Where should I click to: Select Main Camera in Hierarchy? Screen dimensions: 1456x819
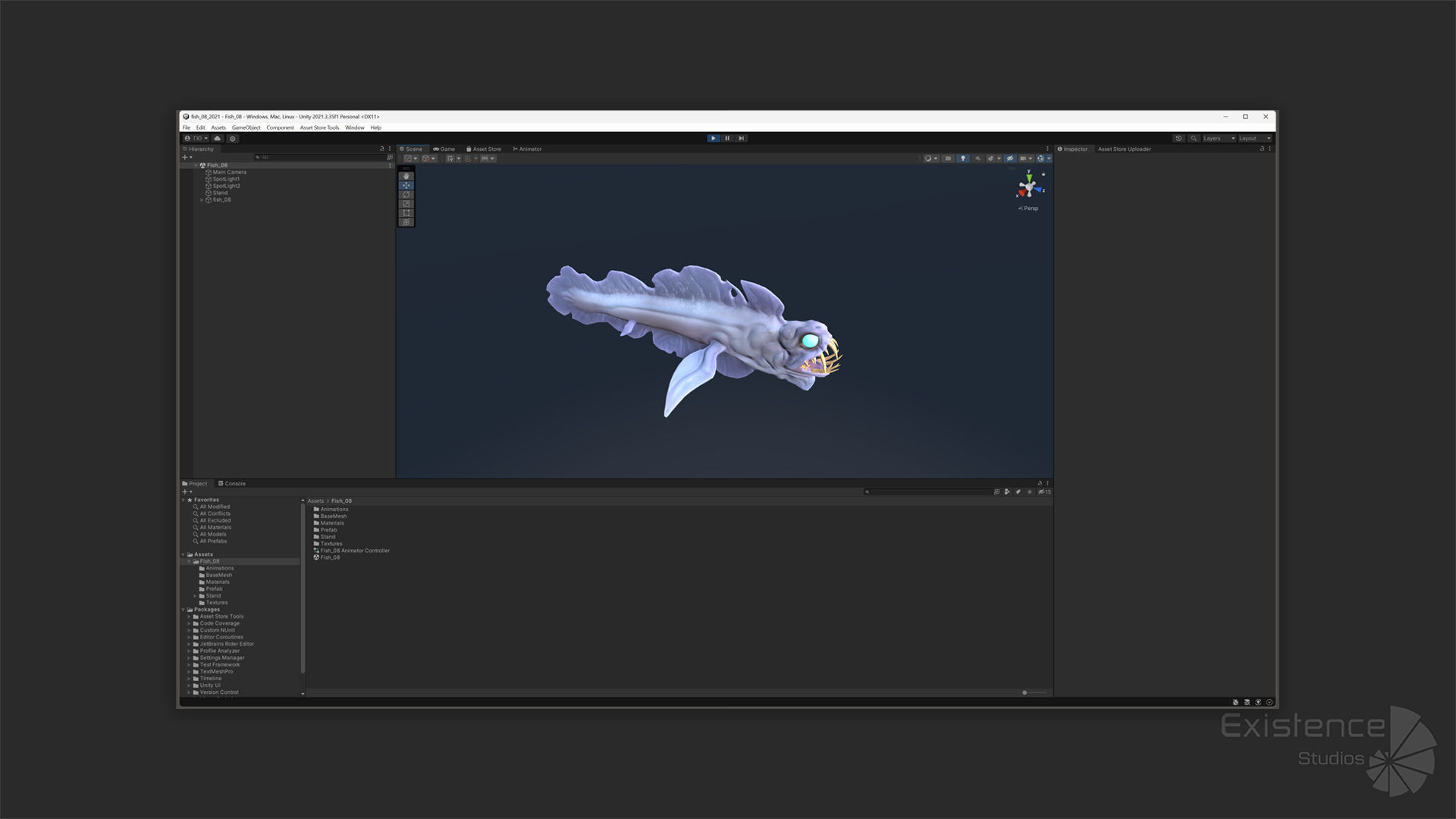coord(229,172)
